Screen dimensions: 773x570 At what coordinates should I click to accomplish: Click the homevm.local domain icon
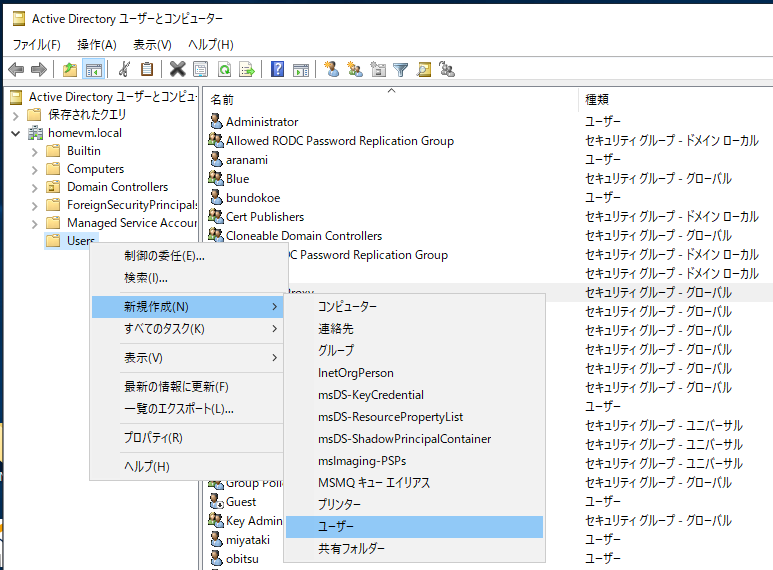pos(35,133)
